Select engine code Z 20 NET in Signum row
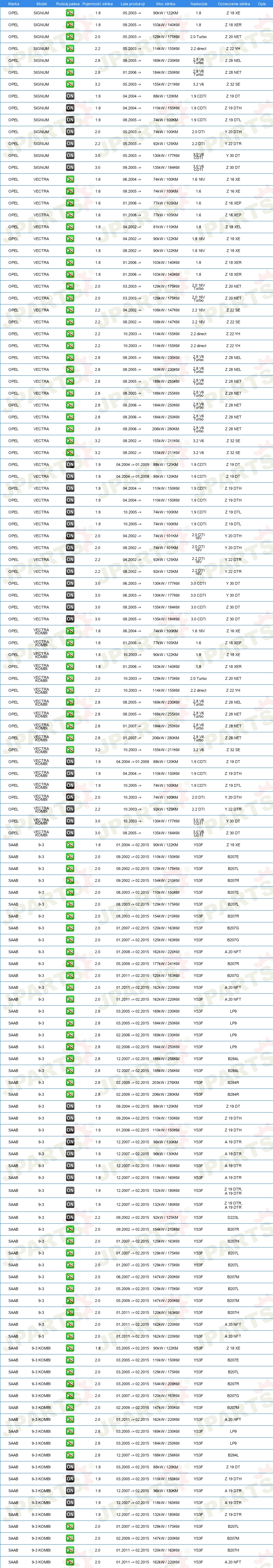 [234, 36]
